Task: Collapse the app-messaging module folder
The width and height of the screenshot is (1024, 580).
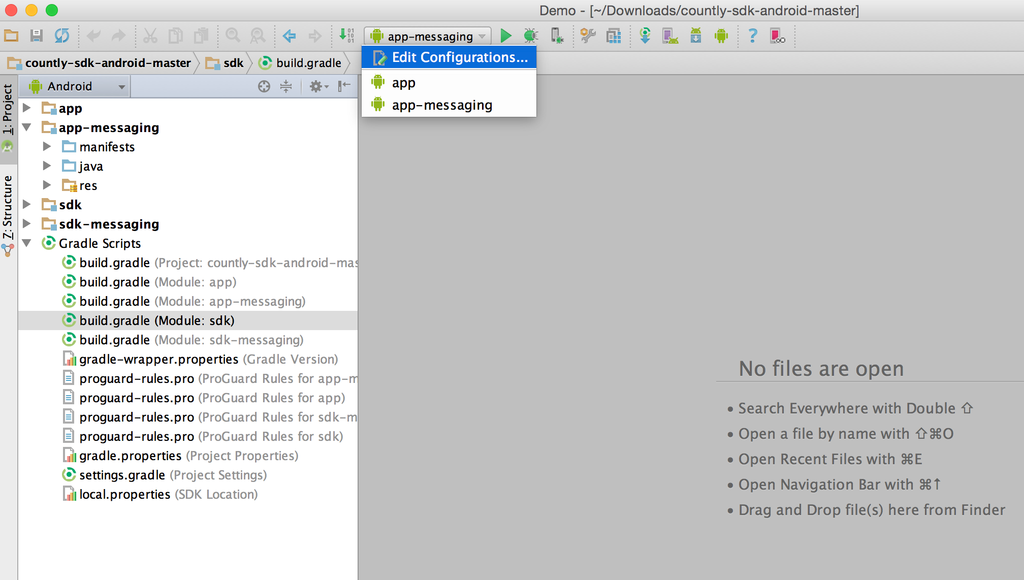Action: [x=27, y=127]
